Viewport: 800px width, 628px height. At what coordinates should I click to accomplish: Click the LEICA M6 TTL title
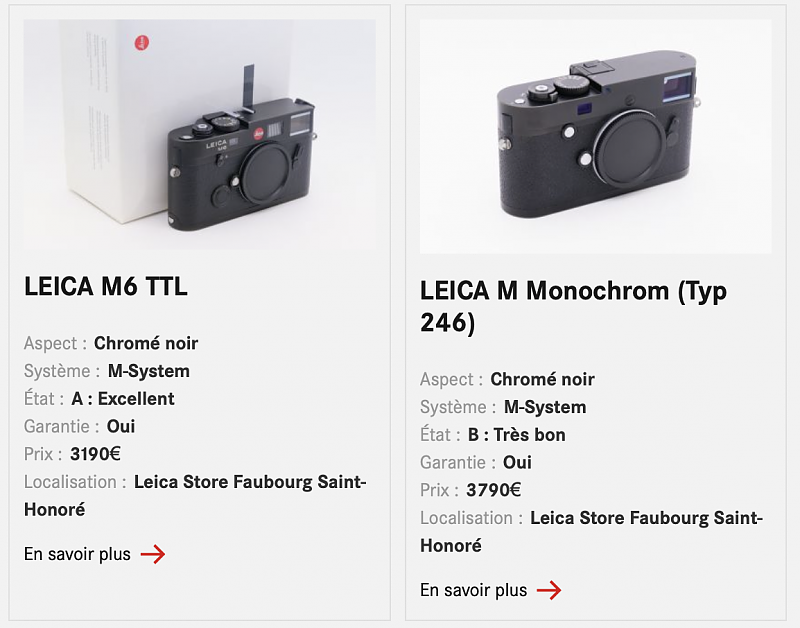(x=106, y=288)
